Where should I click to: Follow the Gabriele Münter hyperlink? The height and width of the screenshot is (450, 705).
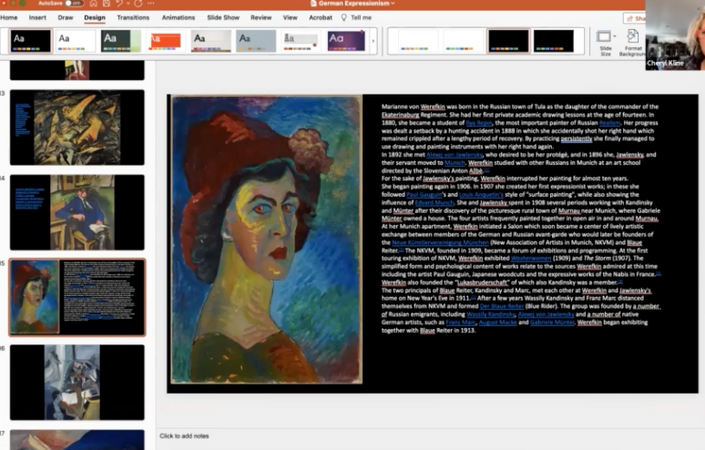(x=552, y=322)
